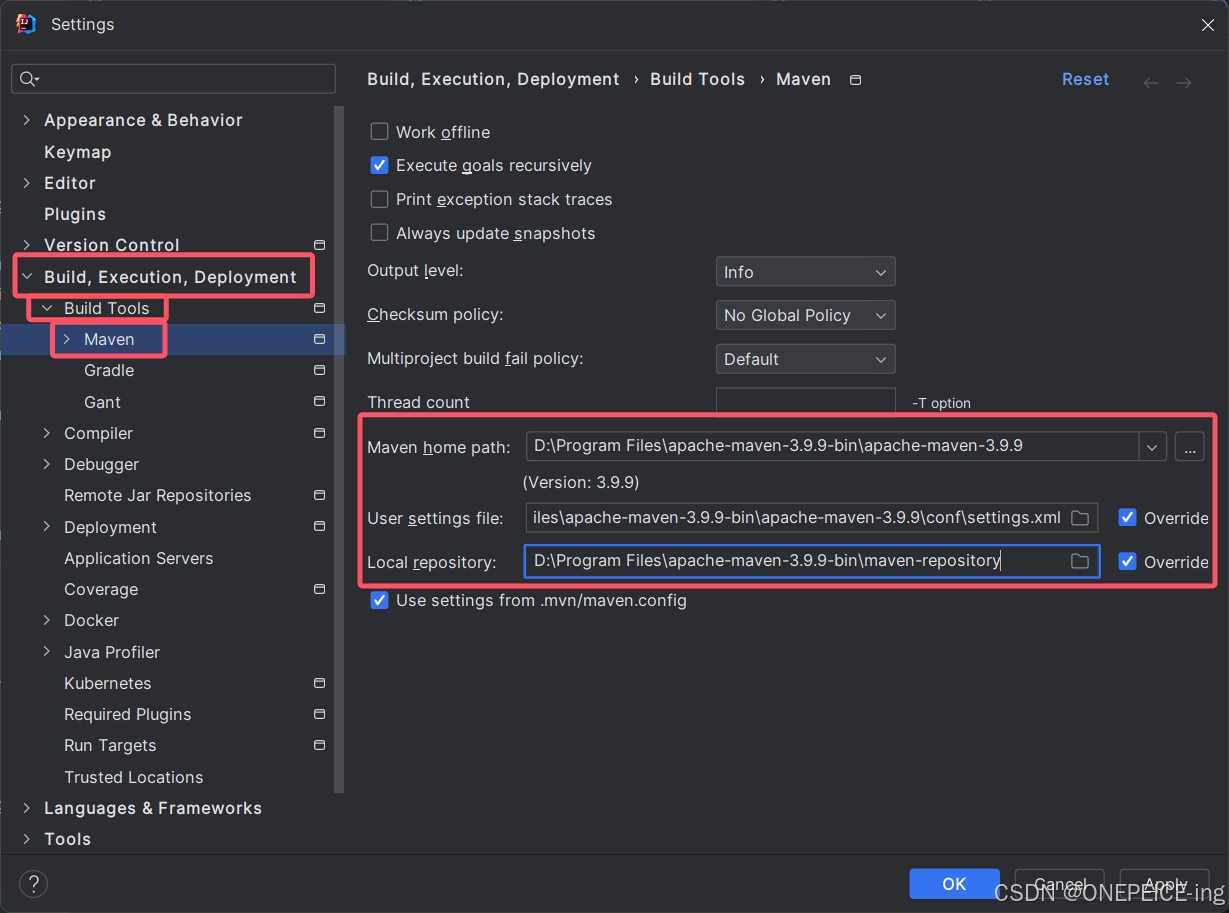This screenshot has height=913, width=1229.
Task: Navigate forward with the right arrow icon
Action: [x=1184, y=83]
